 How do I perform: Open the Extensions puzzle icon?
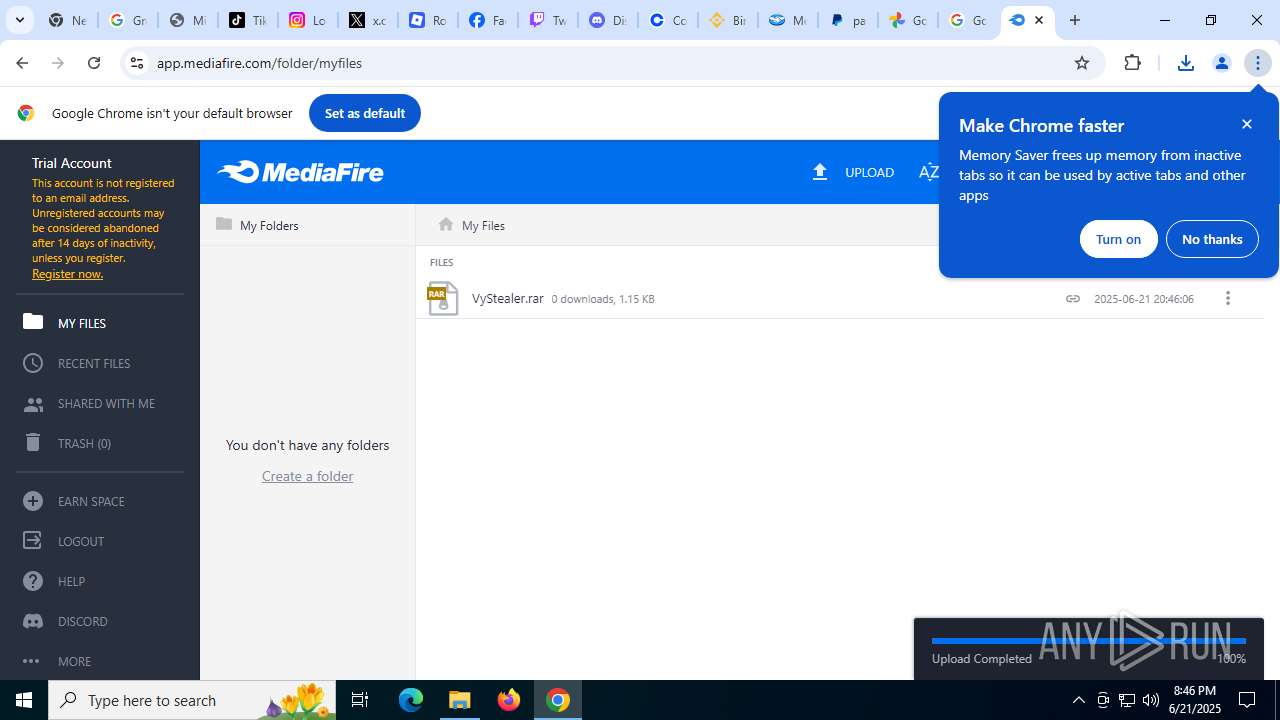pyautogui.click(x=1133, y=63)
